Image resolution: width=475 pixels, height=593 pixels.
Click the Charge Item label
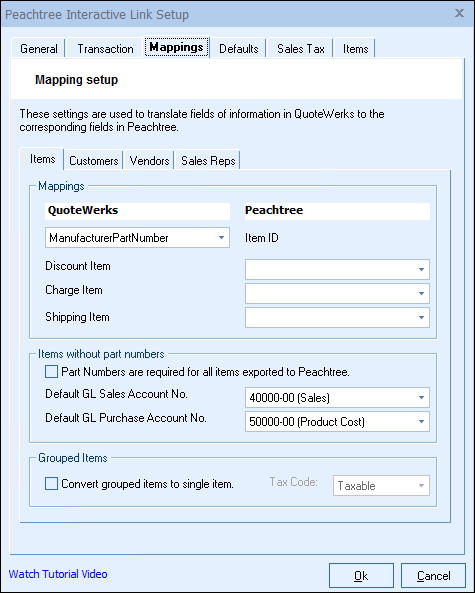(74, 290)
